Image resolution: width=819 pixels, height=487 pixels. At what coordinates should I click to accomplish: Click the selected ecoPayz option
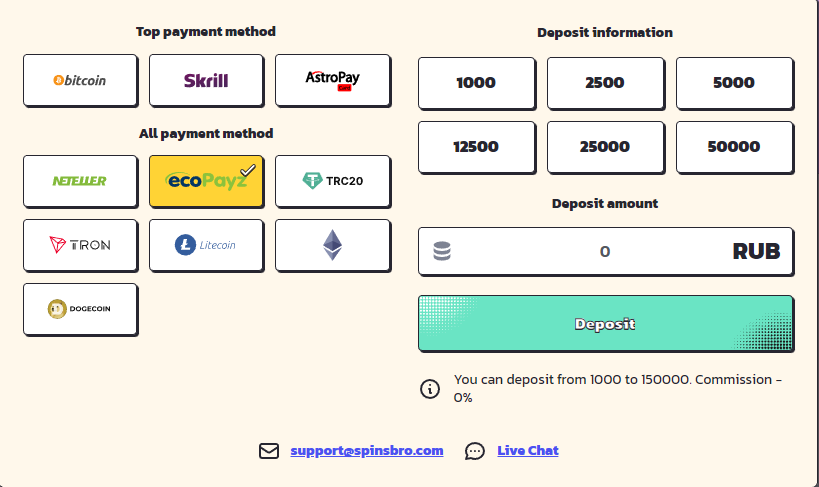tap(206, 181)
